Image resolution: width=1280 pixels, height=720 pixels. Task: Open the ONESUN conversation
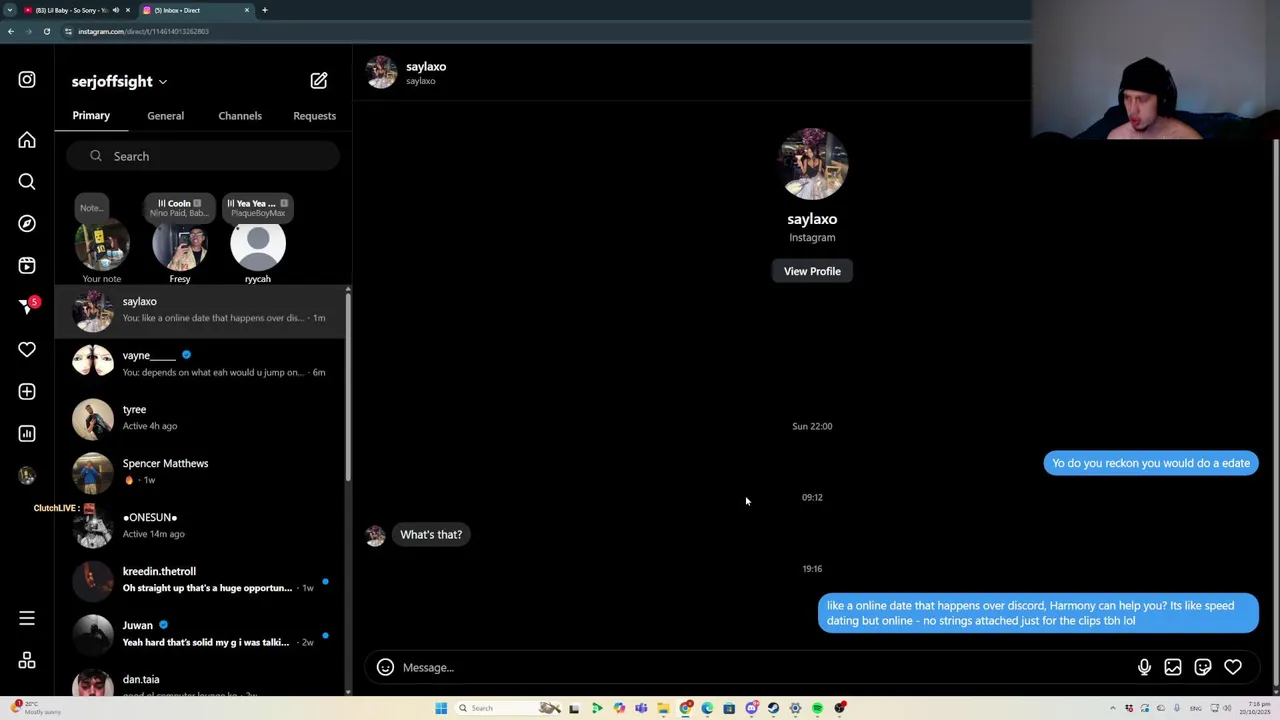pyautogui.click(x=200, y=526)
